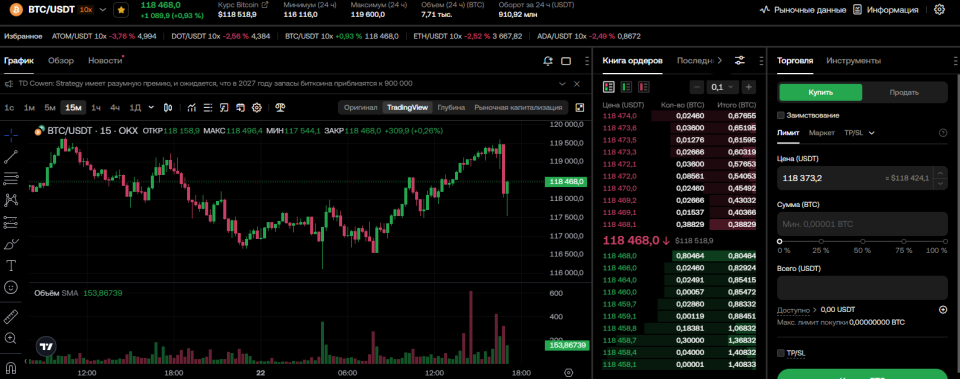
Task: Expand more timeframes chevron after 1Д
Action: 151,108
